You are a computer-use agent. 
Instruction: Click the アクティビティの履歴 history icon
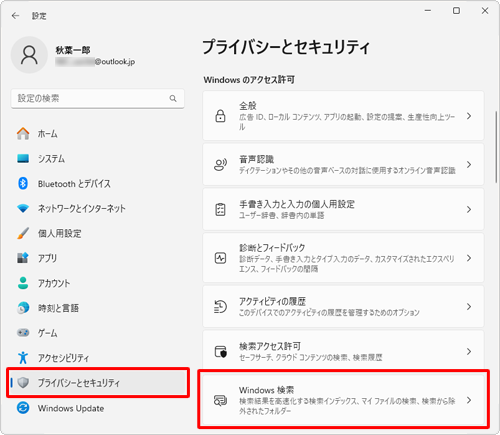coord(220,307)
